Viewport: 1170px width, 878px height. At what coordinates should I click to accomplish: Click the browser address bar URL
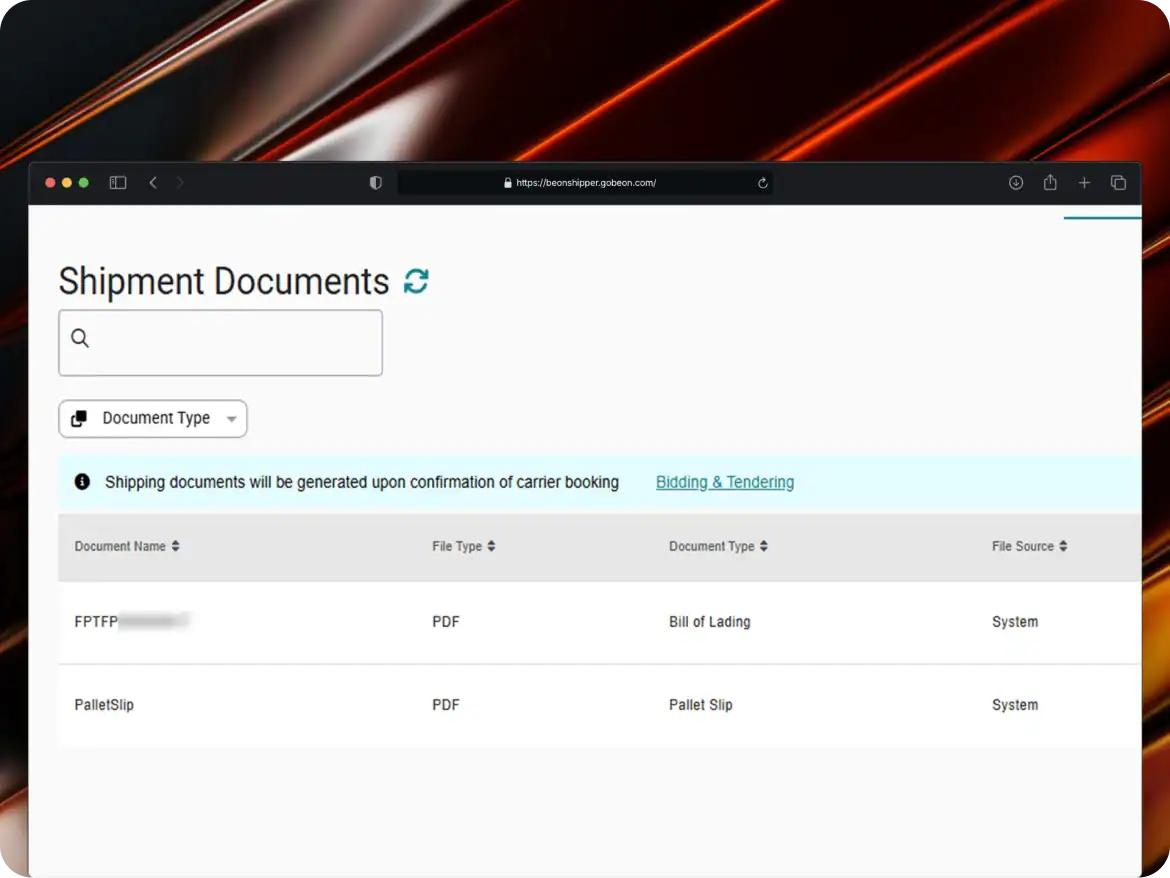tap(586, 183)
